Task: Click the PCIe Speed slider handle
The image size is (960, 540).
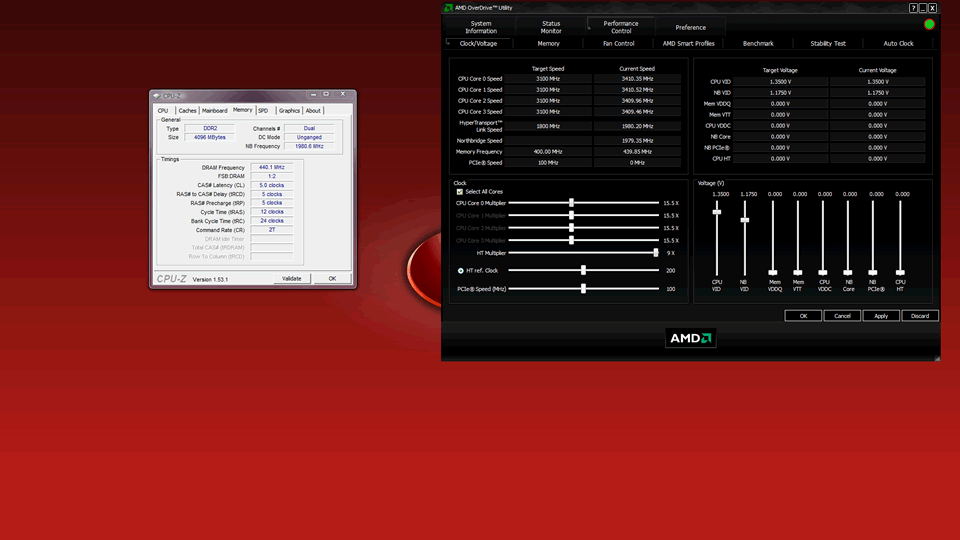Action: (x=583, y=289)
